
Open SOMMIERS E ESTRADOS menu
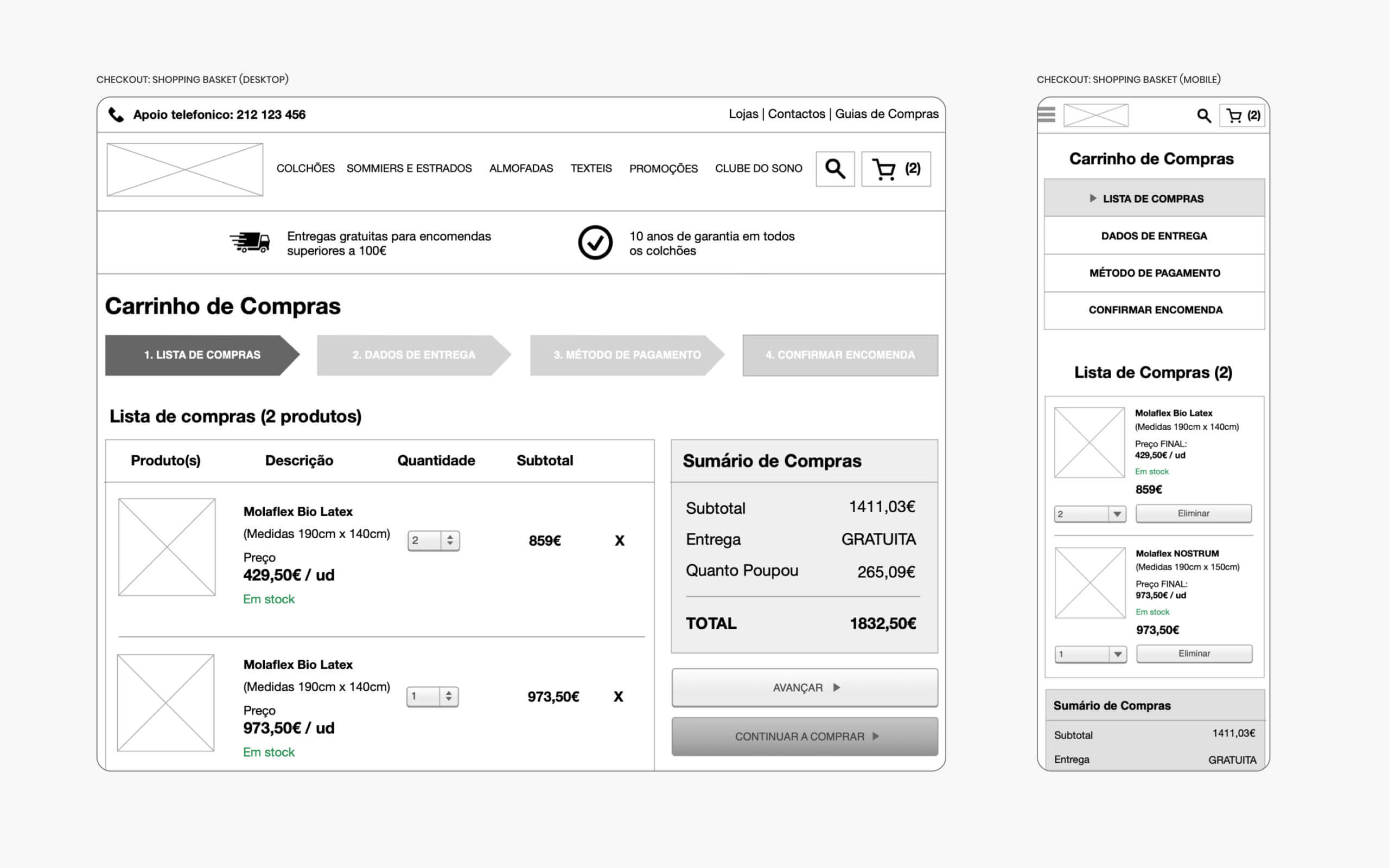pos(409,168)
